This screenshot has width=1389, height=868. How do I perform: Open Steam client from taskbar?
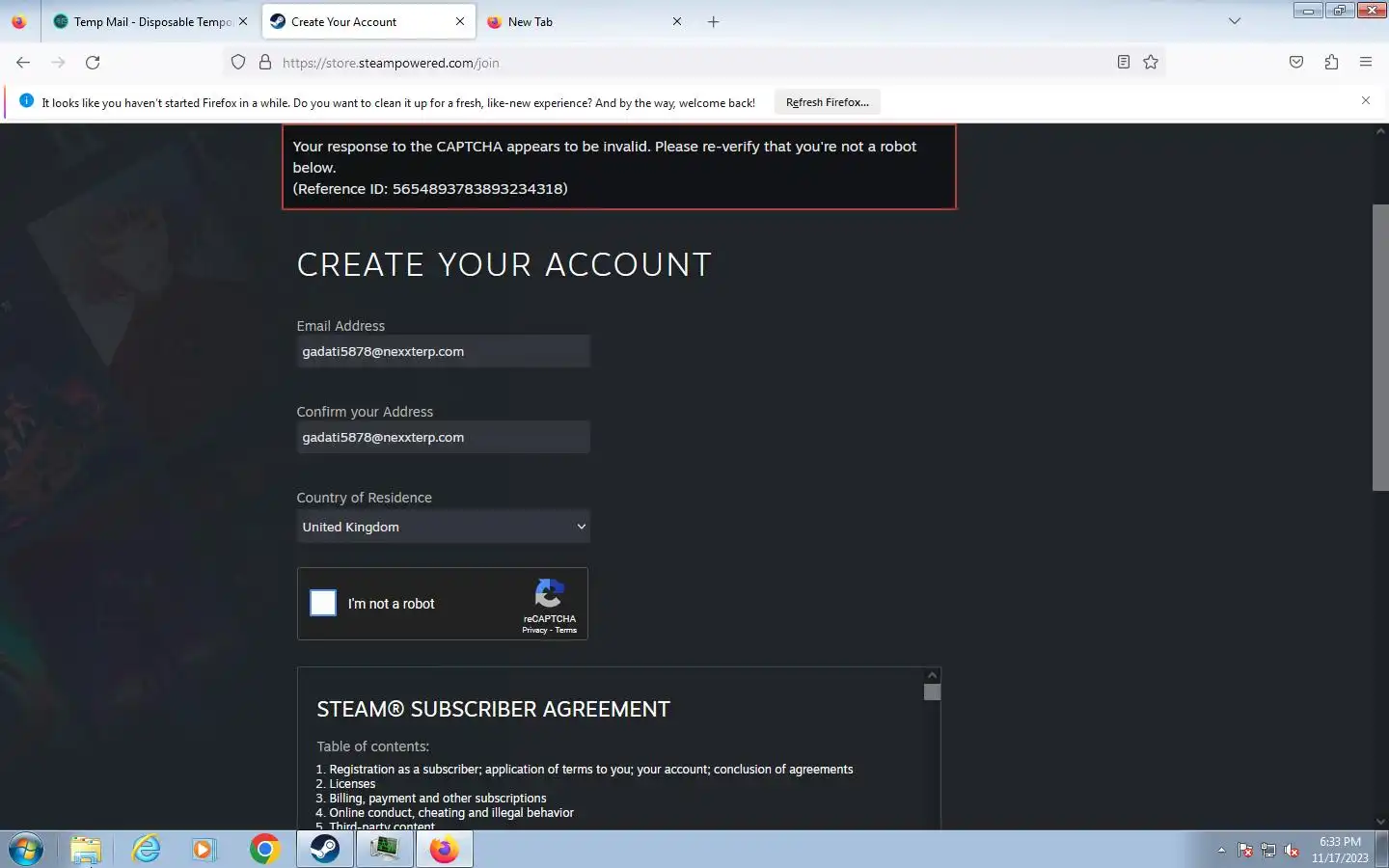(x=325, y=850)
